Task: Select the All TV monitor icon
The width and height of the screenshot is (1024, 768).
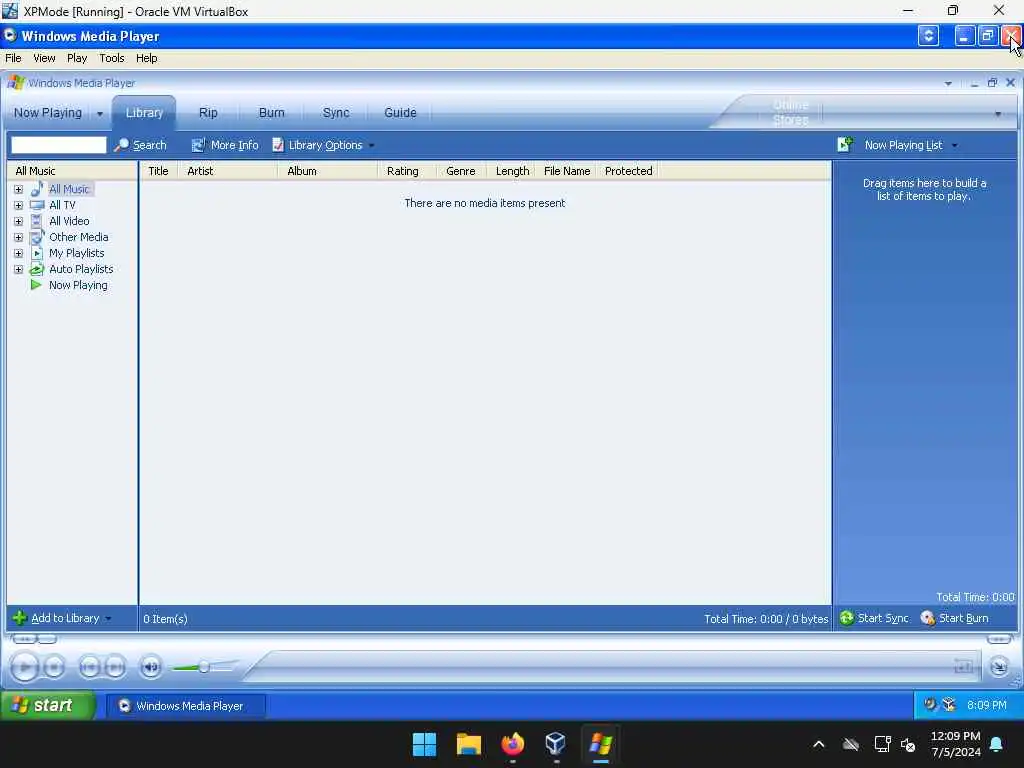Action: [x=37, y=205]
